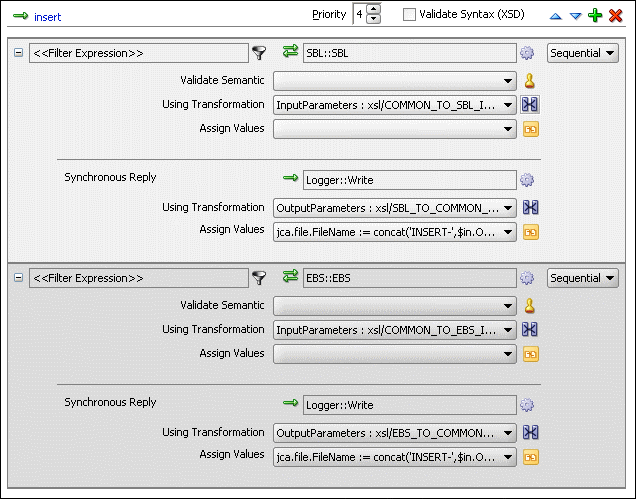Screen dimensions: 636x499
Task: Open Validate Semantic dropdown in EBS rule
Action: (395, 306)
